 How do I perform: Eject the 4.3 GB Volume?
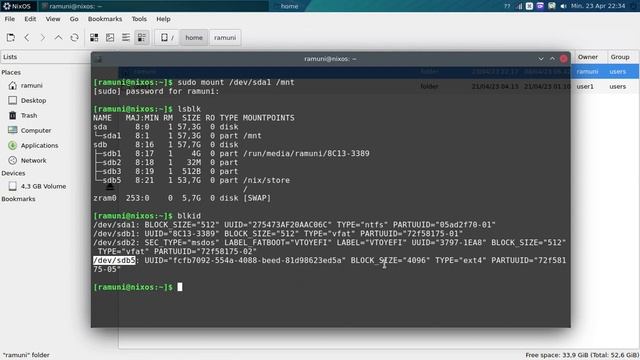109,187
